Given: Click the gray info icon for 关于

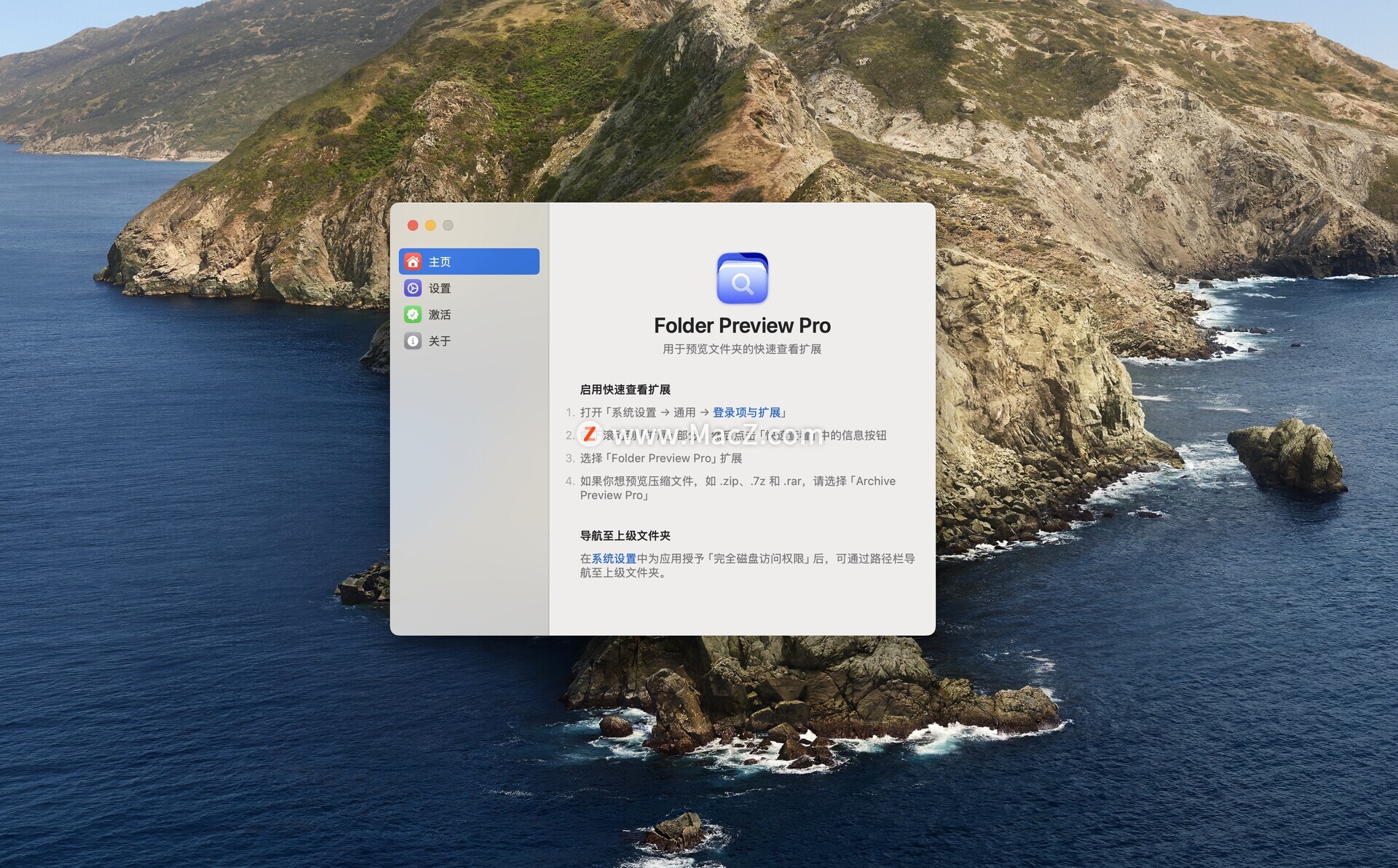Looking at the screenshot, I should click(x=413, y=341).
